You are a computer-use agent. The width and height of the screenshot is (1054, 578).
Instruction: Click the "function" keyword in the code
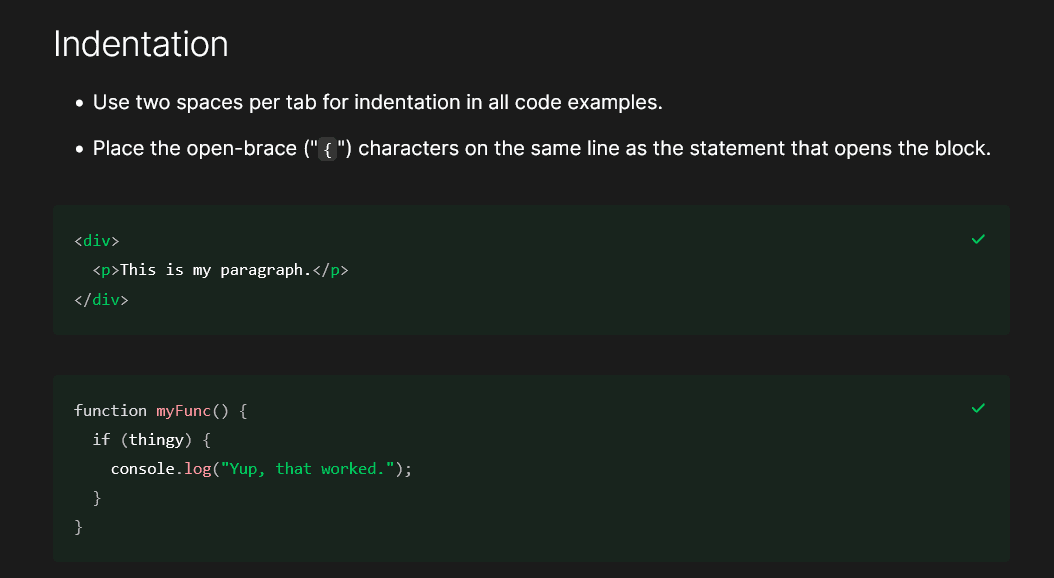(110, 411)
